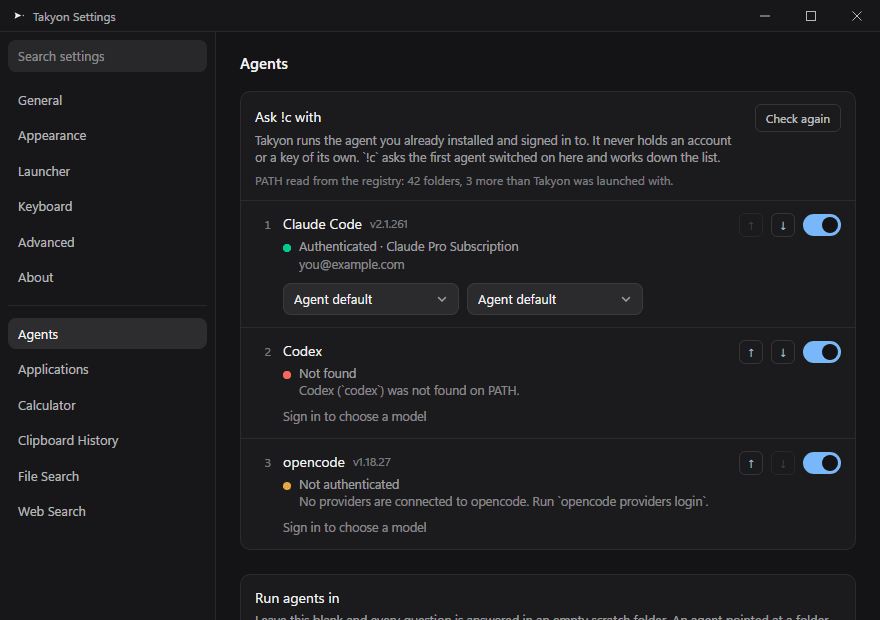The height and width of the screenshot is (620, 880).
Task: Open the About page
Action: [107, 278]
